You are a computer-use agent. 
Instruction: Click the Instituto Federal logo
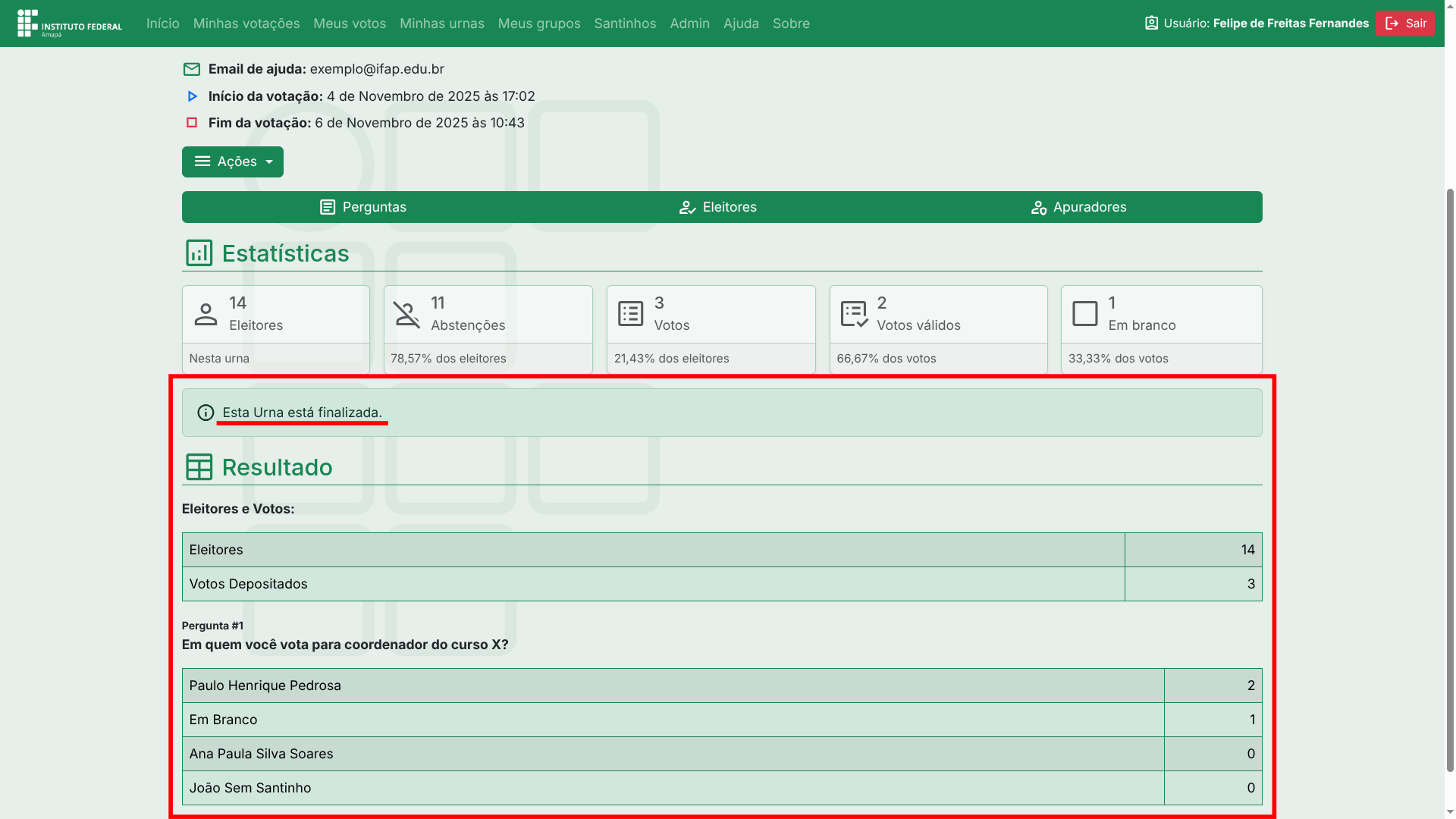69,24
